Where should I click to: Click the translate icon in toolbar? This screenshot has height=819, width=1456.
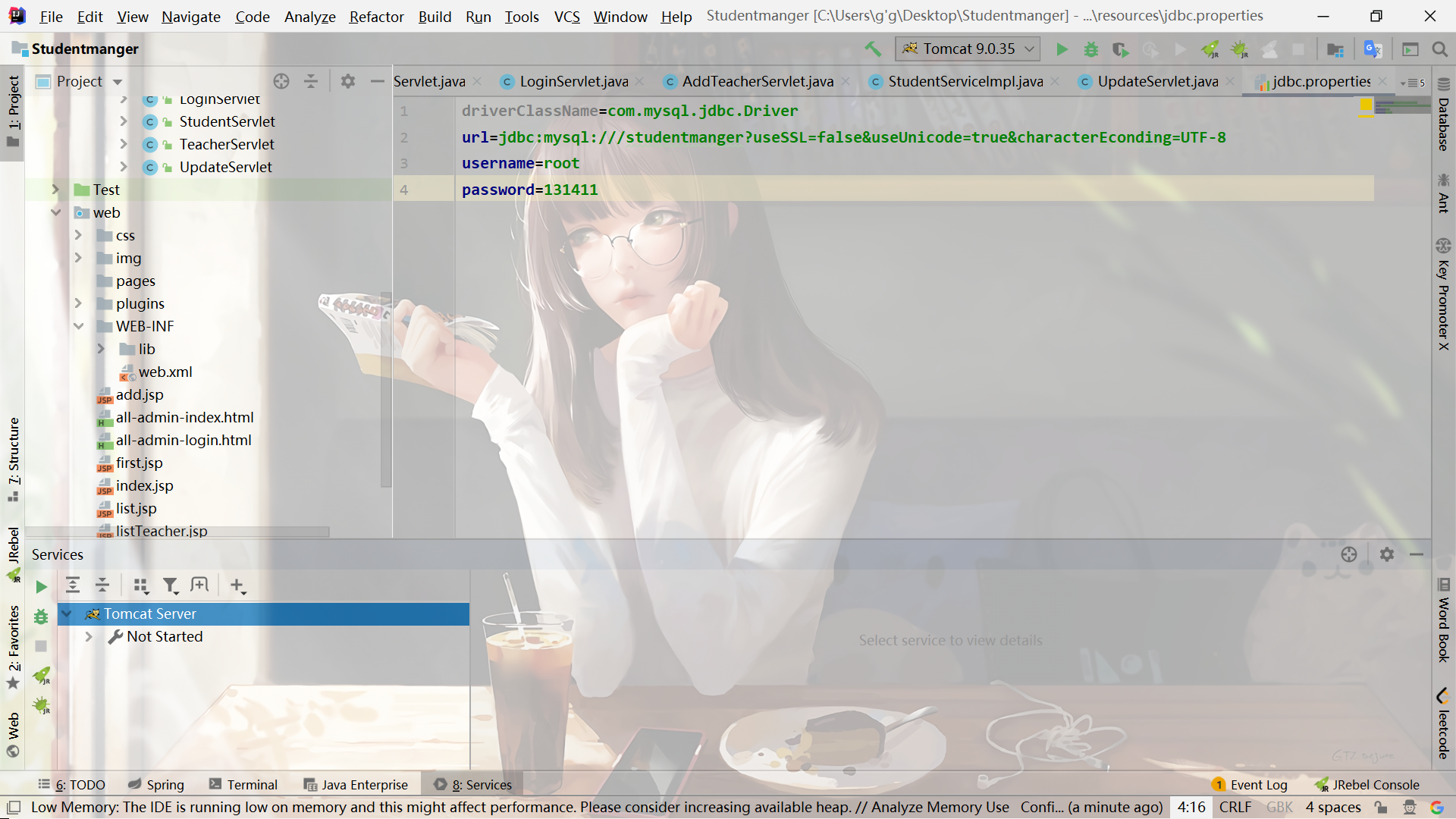pos(1372,49)
